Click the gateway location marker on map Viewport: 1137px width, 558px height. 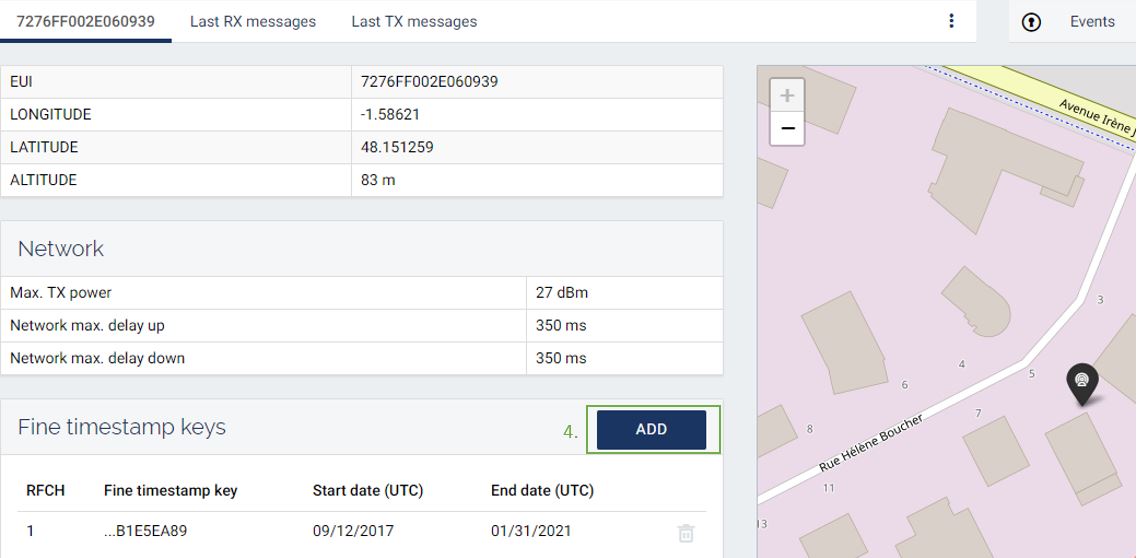click(x=1081, y=383)
